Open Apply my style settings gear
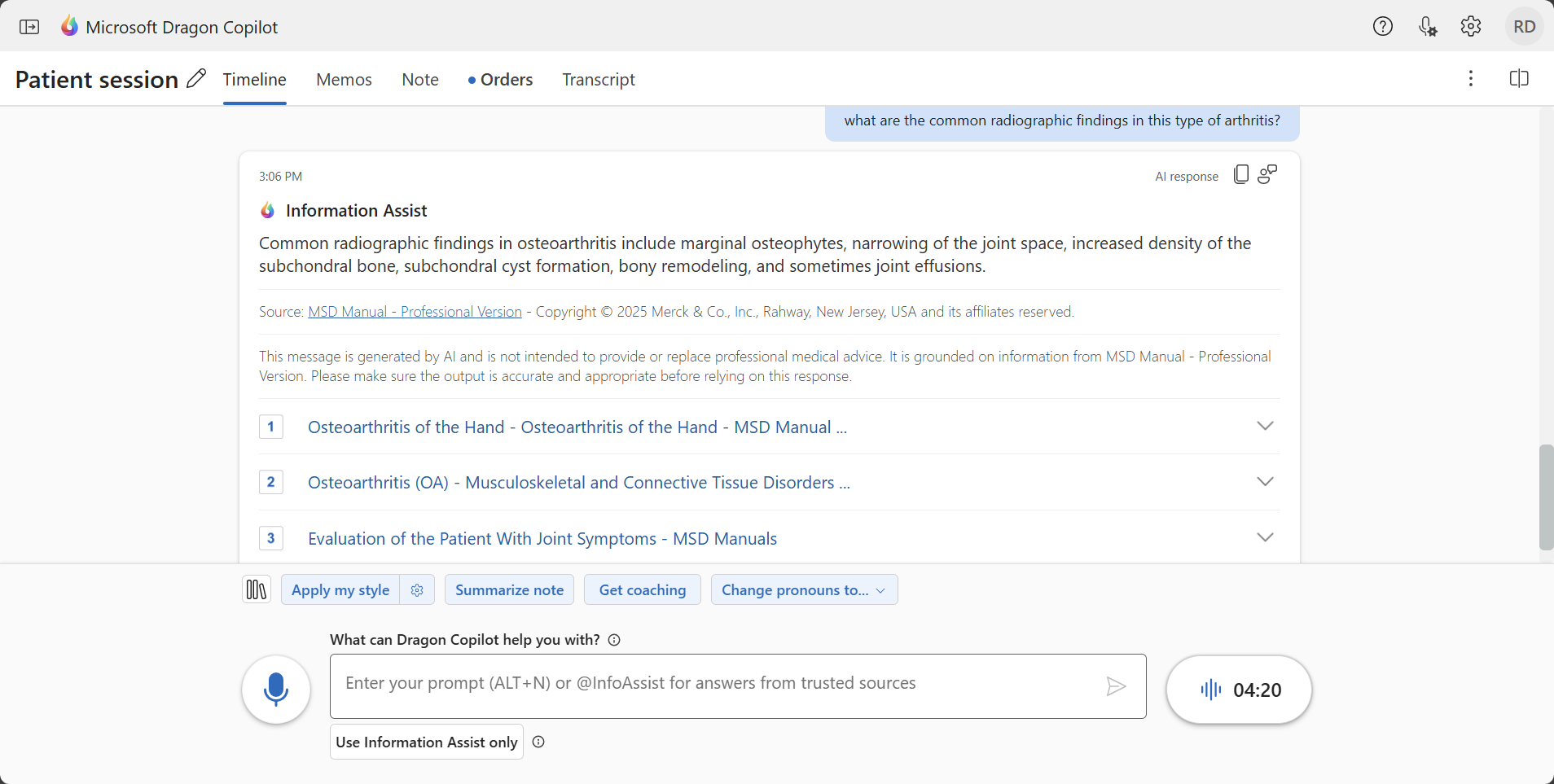 [417, 590]
